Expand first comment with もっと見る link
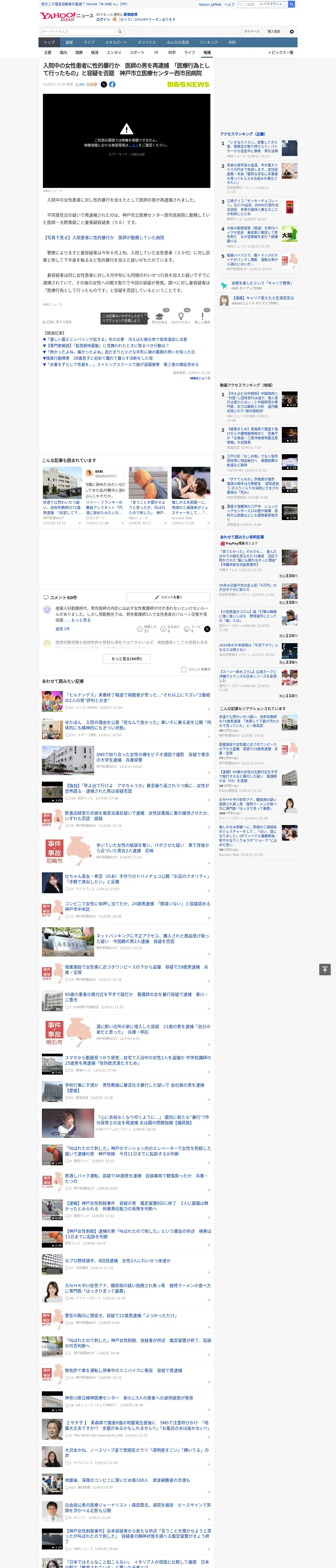The height and width of the screenshot is (1568, 336). [x=81, y=620]
